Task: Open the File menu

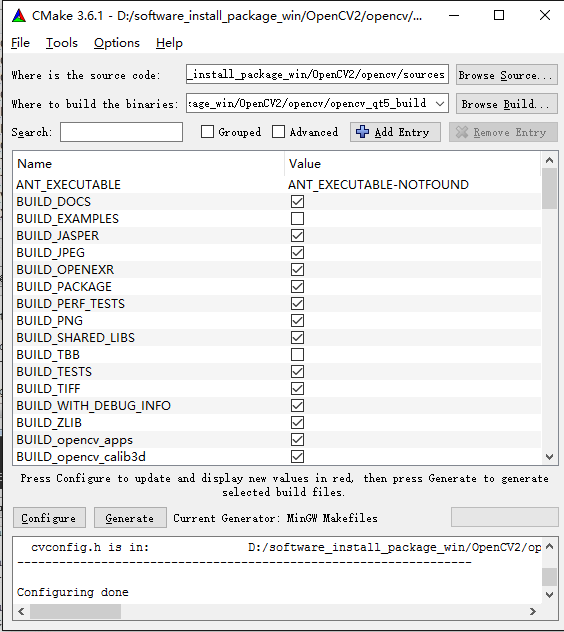Action: [21, 43]
